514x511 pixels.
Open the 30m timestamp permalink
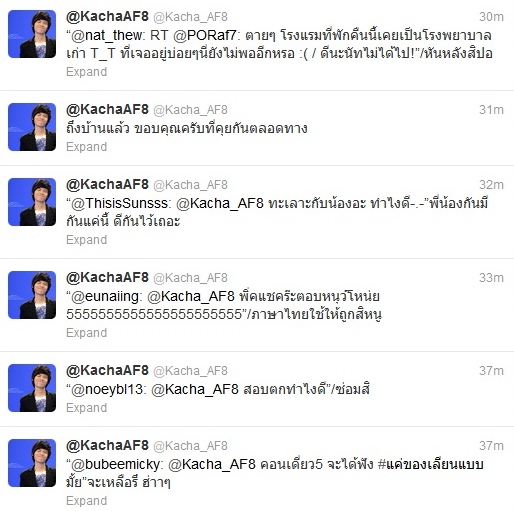point(491,17)
